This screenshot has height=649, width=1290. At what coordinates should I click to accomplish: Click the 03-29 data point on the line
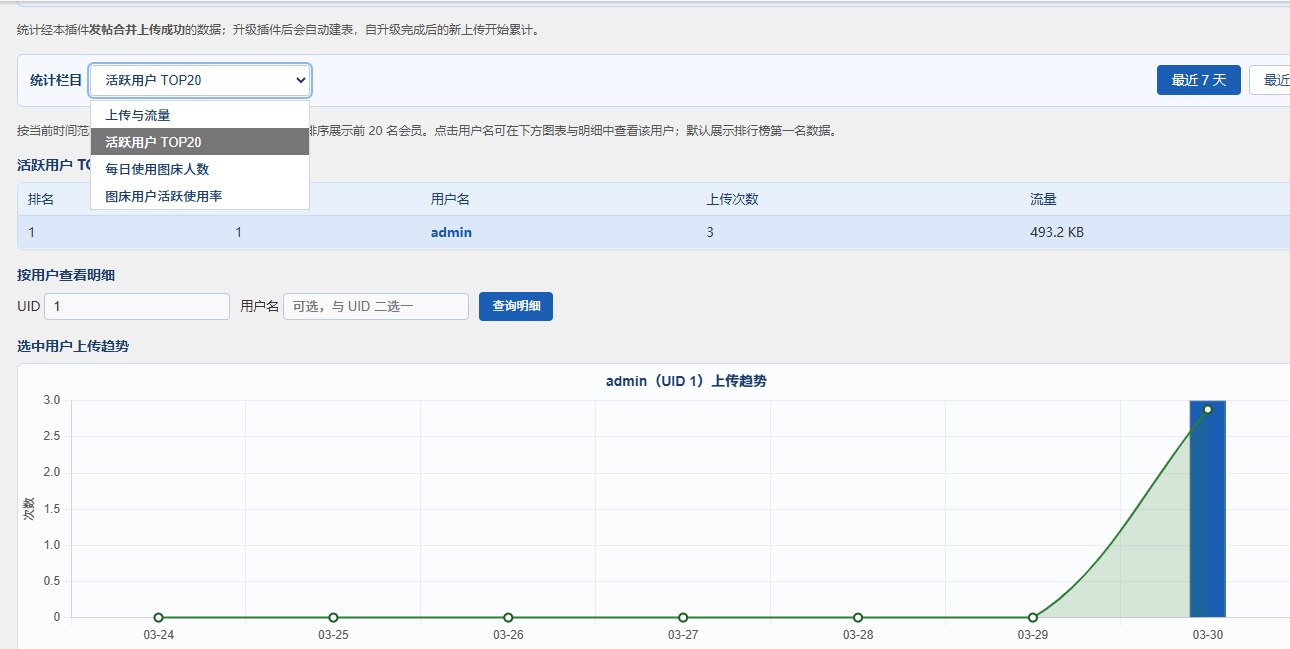pyautogui.click(x=1031, y=617)
